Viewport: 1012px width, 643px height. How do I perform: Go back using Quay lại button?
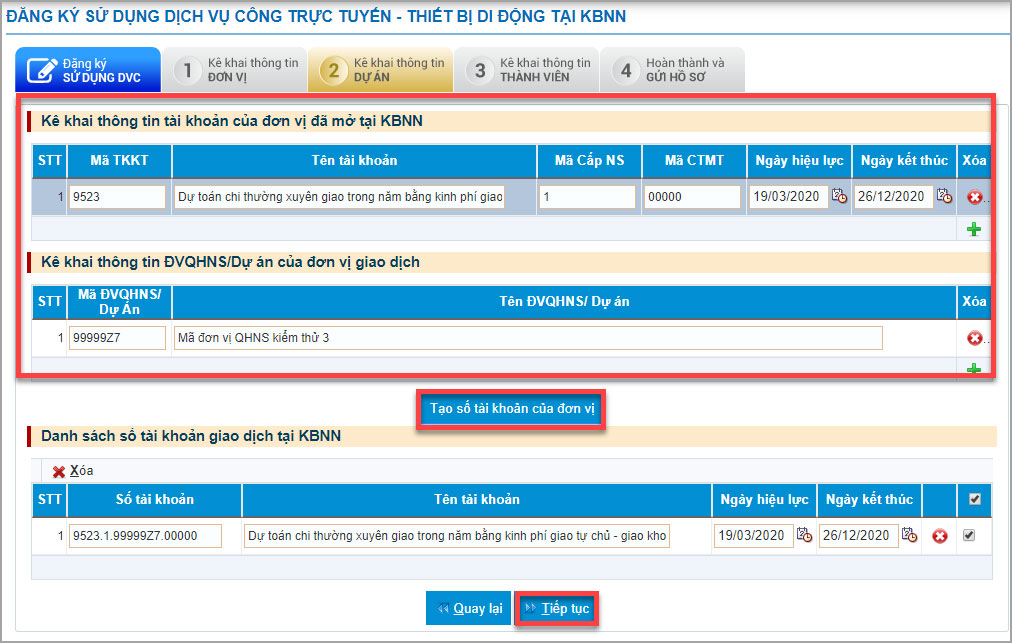[x=469, y=608]
